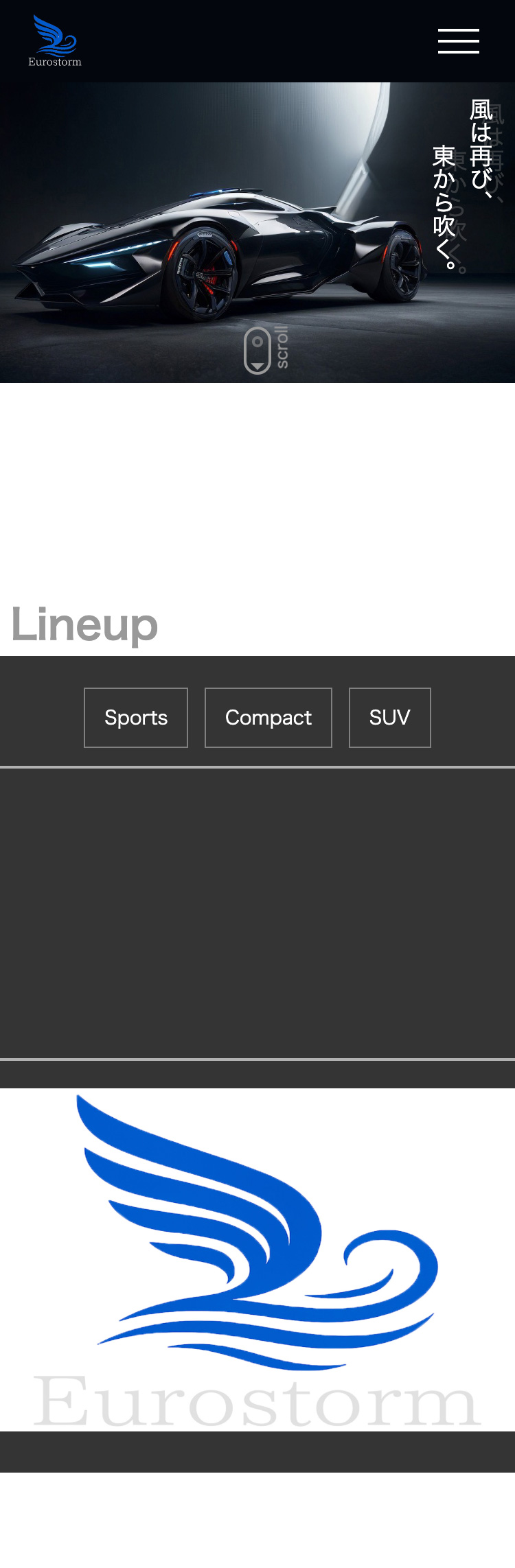Open the hamburger navigation menu
This screenshot has width=515, height=1568.
459,41
